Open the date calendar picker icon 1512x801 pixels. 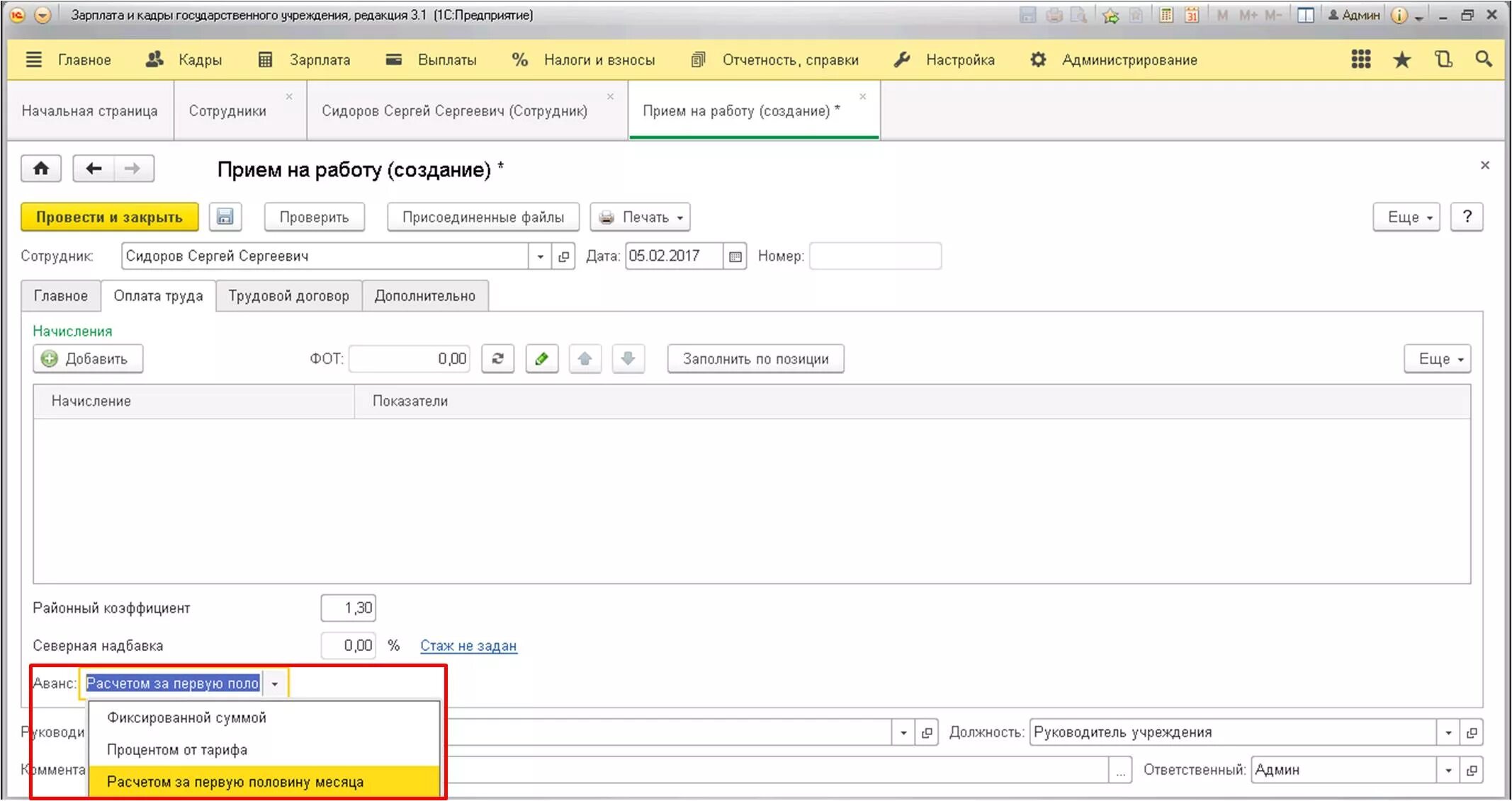point(735,256)
